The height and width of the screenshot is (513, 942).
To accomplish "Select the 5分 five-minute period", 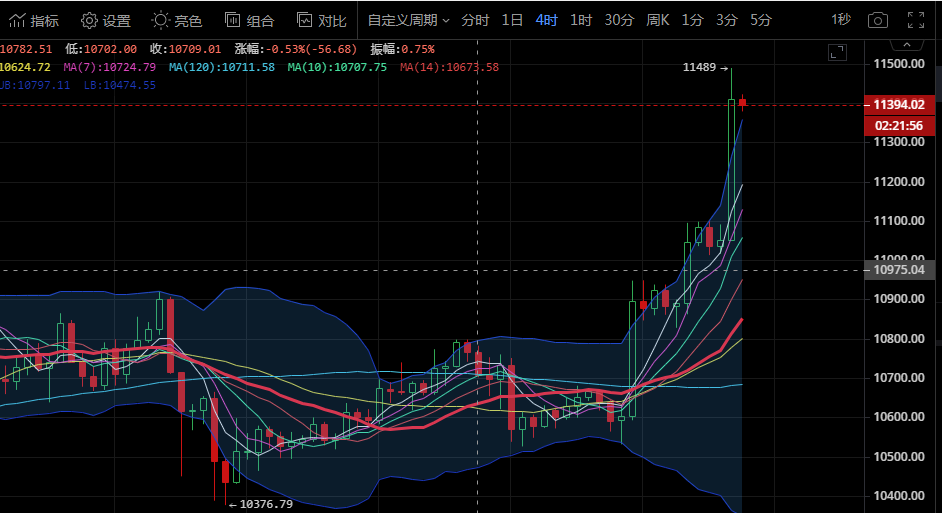I will click(761, 20).
